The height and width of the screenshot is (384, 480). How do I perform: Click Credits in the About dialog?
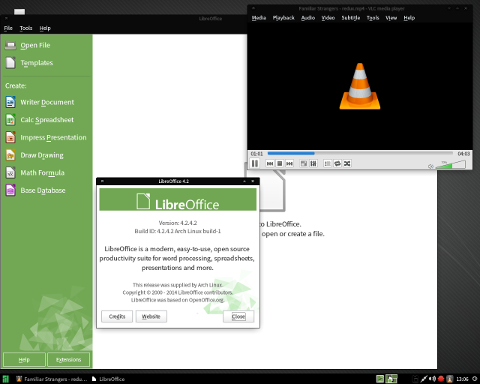point(117,316)
